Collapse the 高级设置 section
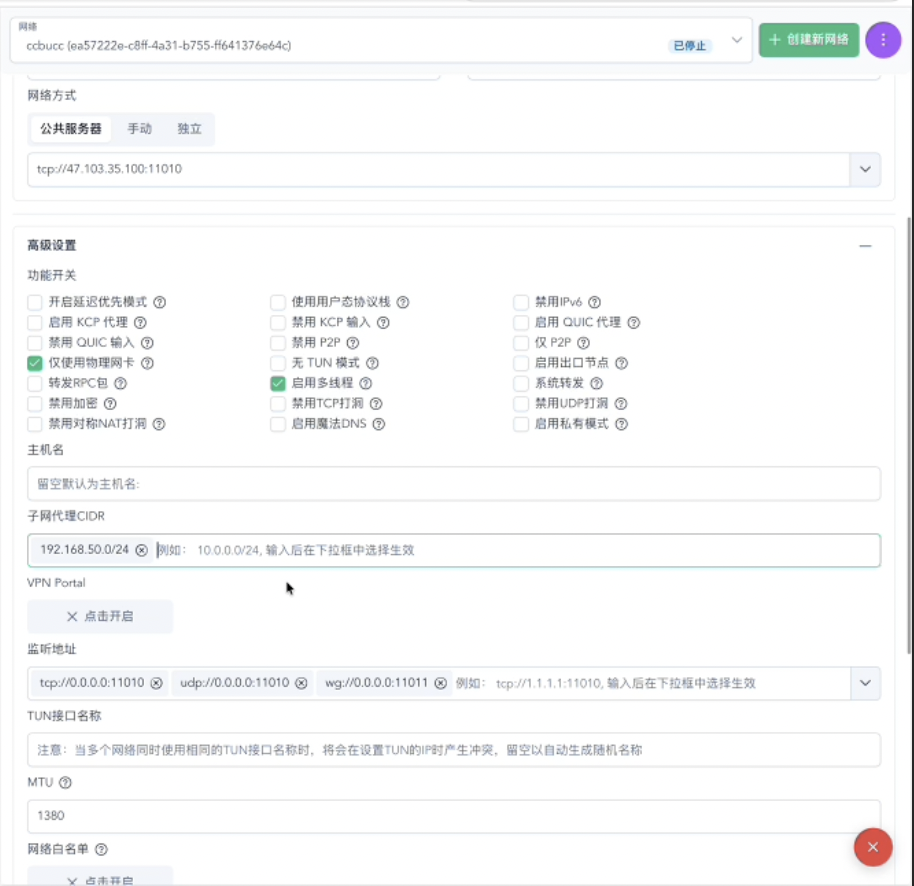Image resolution: width=914 pixels, height=886 pixels. tap(865, 246)
